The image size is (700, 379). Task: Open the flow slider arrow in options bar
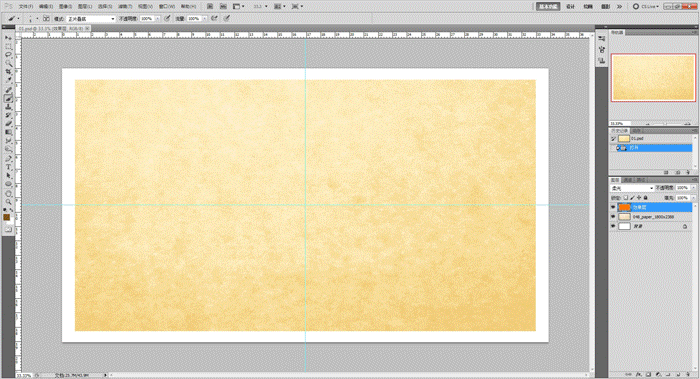[204, 19]
